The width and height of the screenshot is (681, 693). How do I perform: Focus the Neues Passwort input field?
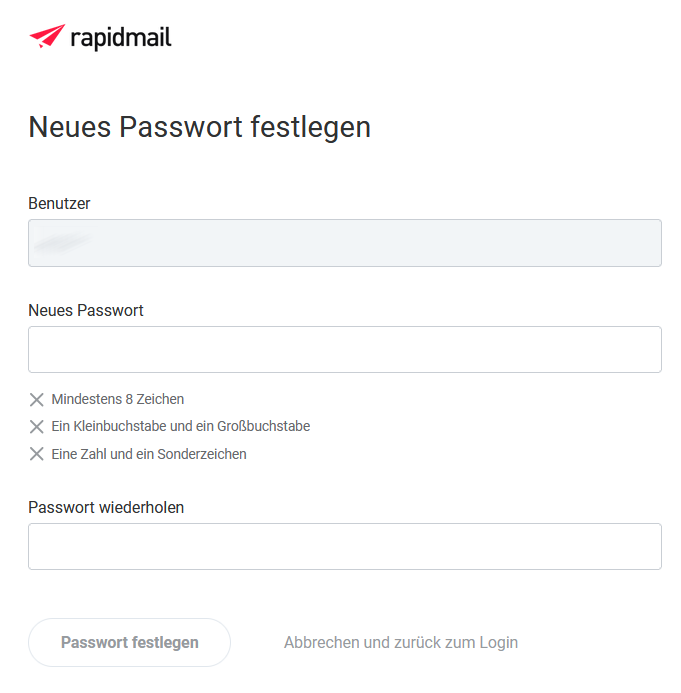(345, 350)
